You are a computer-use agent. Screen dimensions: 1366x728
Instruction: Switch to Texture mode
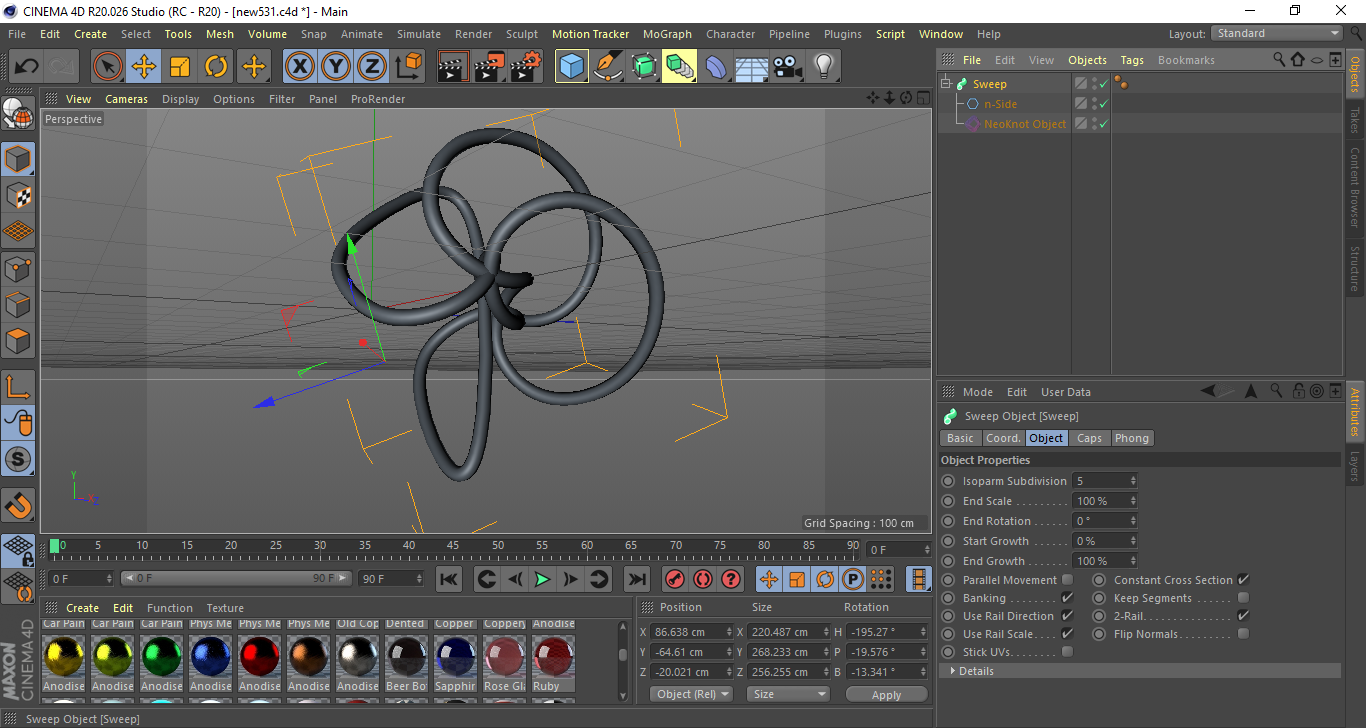tap(18, 195)
